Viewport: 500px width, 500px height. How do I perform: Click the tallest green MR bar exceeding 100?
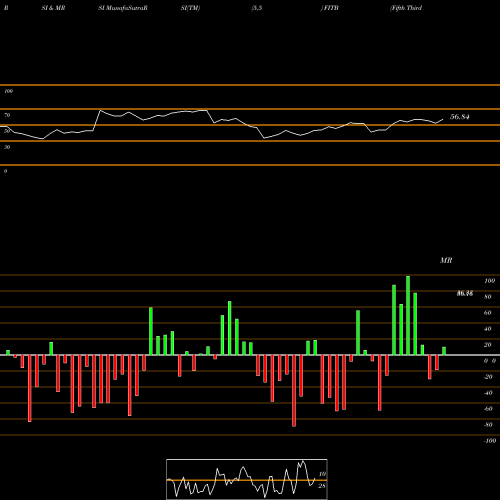pyautogui.click(x=408, y=315)
